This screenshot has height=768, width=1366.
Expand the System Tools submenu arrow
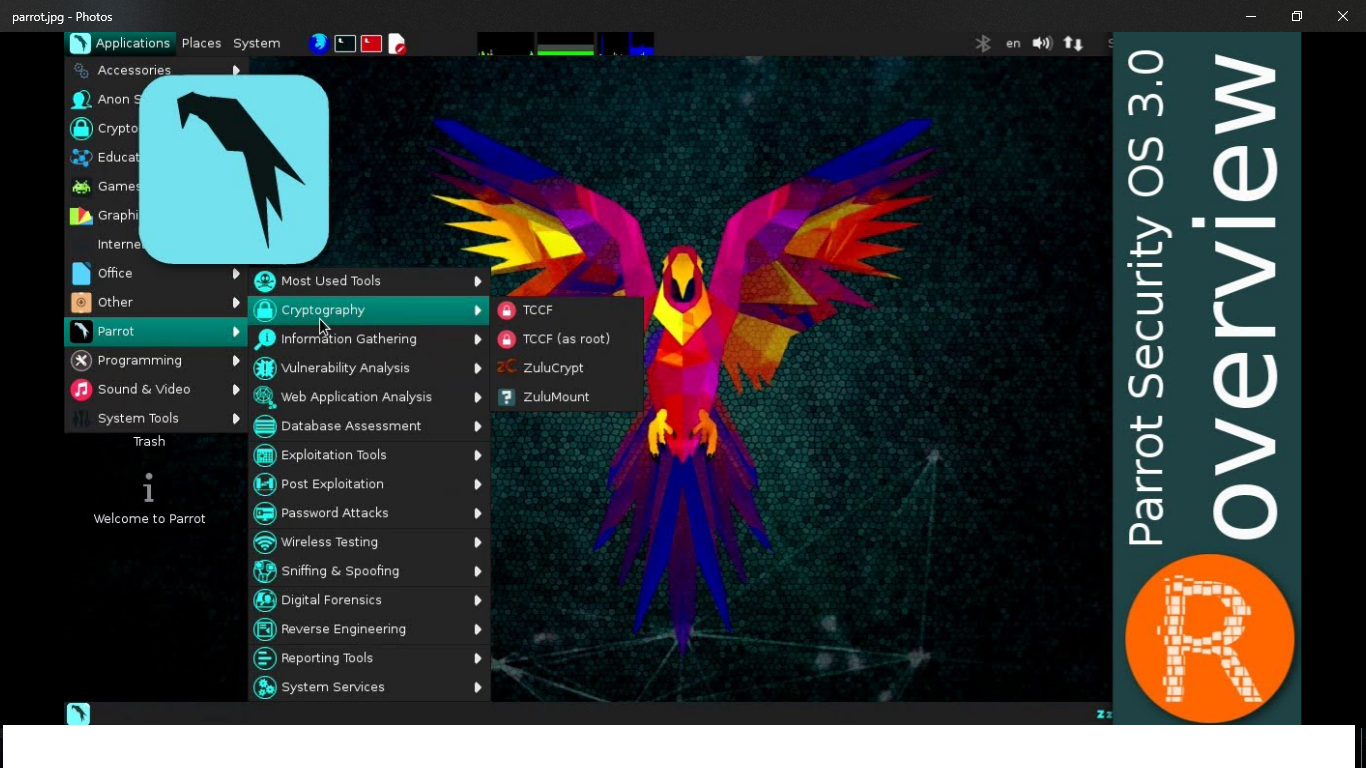[236, 418]
